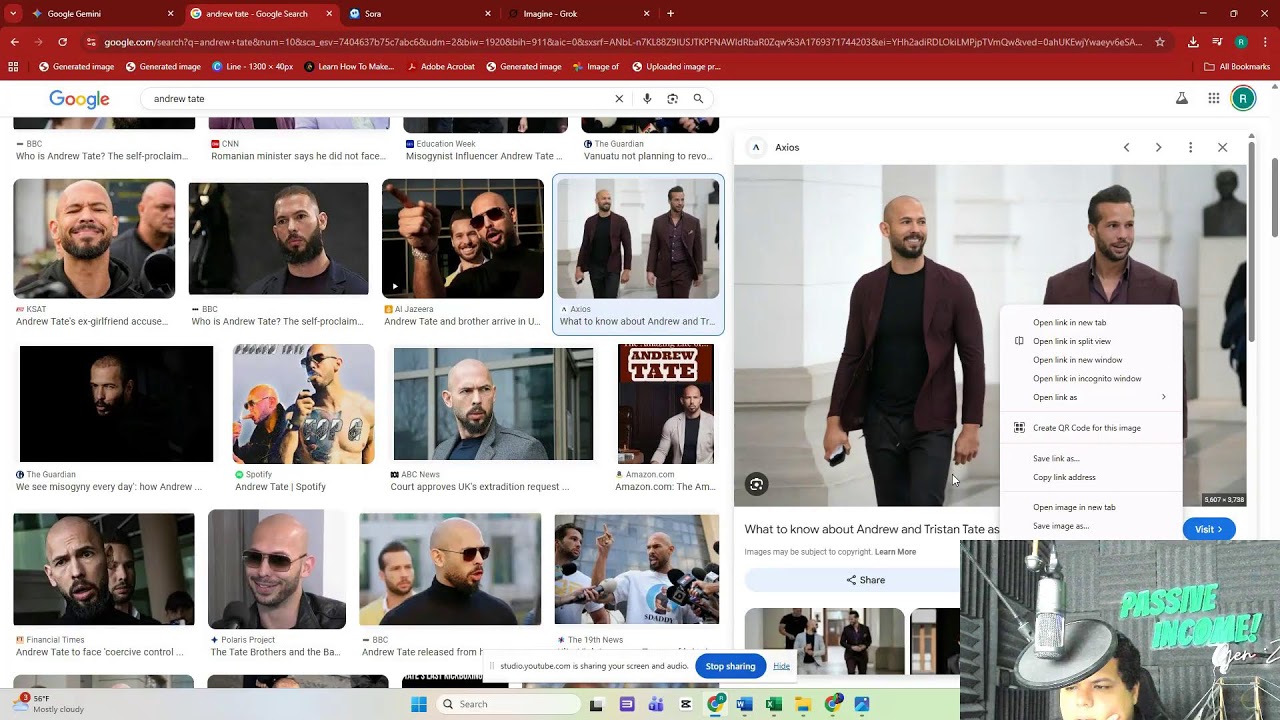1280x720 pixels.
Task: Expand 'Open link as' submenu
Action: click(1091, 397)
